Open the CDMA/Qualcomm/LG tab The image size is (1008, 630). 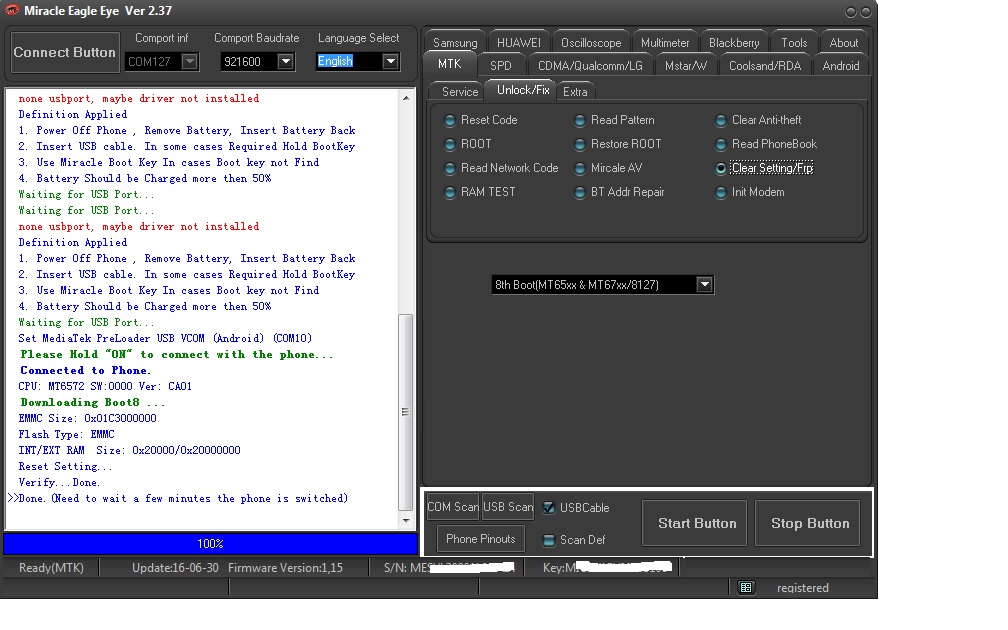(x=590, y=66)
